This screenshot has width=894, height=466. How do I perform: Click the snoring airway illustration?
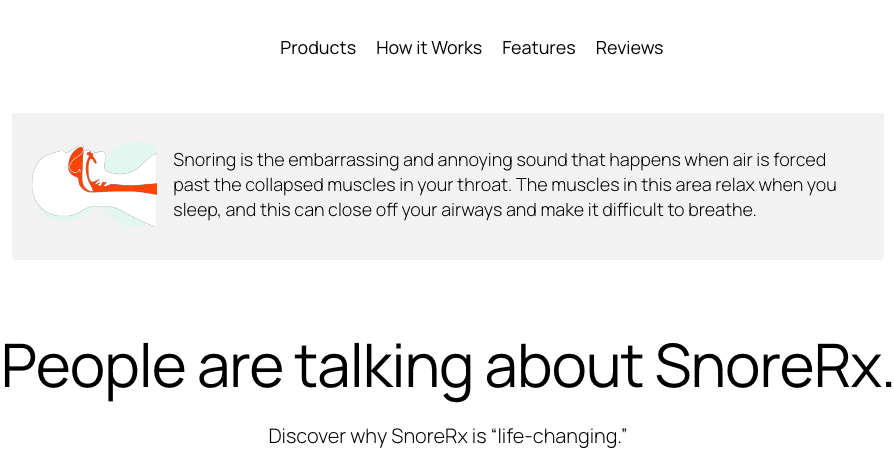(95, 184)
